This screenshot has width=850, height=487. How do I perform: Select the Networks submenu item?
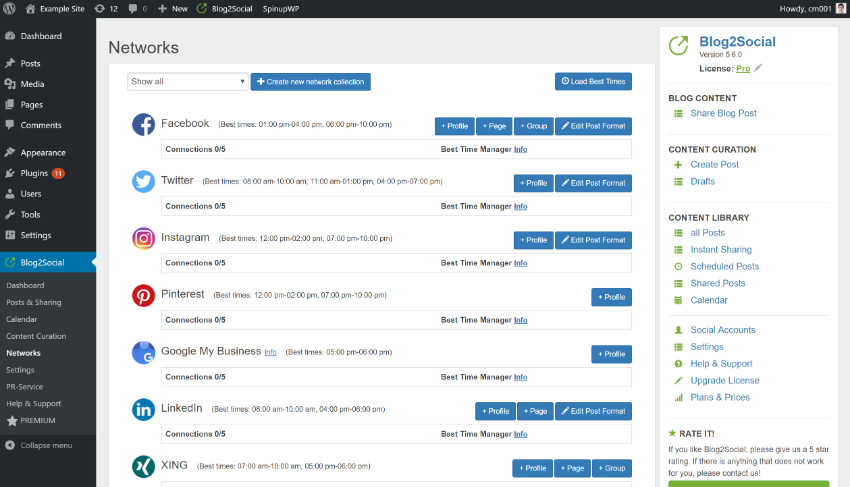click(x=23, y=353)
